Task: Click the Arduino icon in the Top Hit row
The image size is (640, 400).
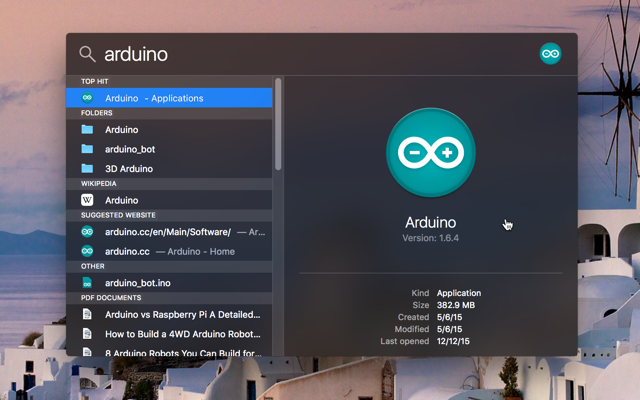Action: pos(87,98)
